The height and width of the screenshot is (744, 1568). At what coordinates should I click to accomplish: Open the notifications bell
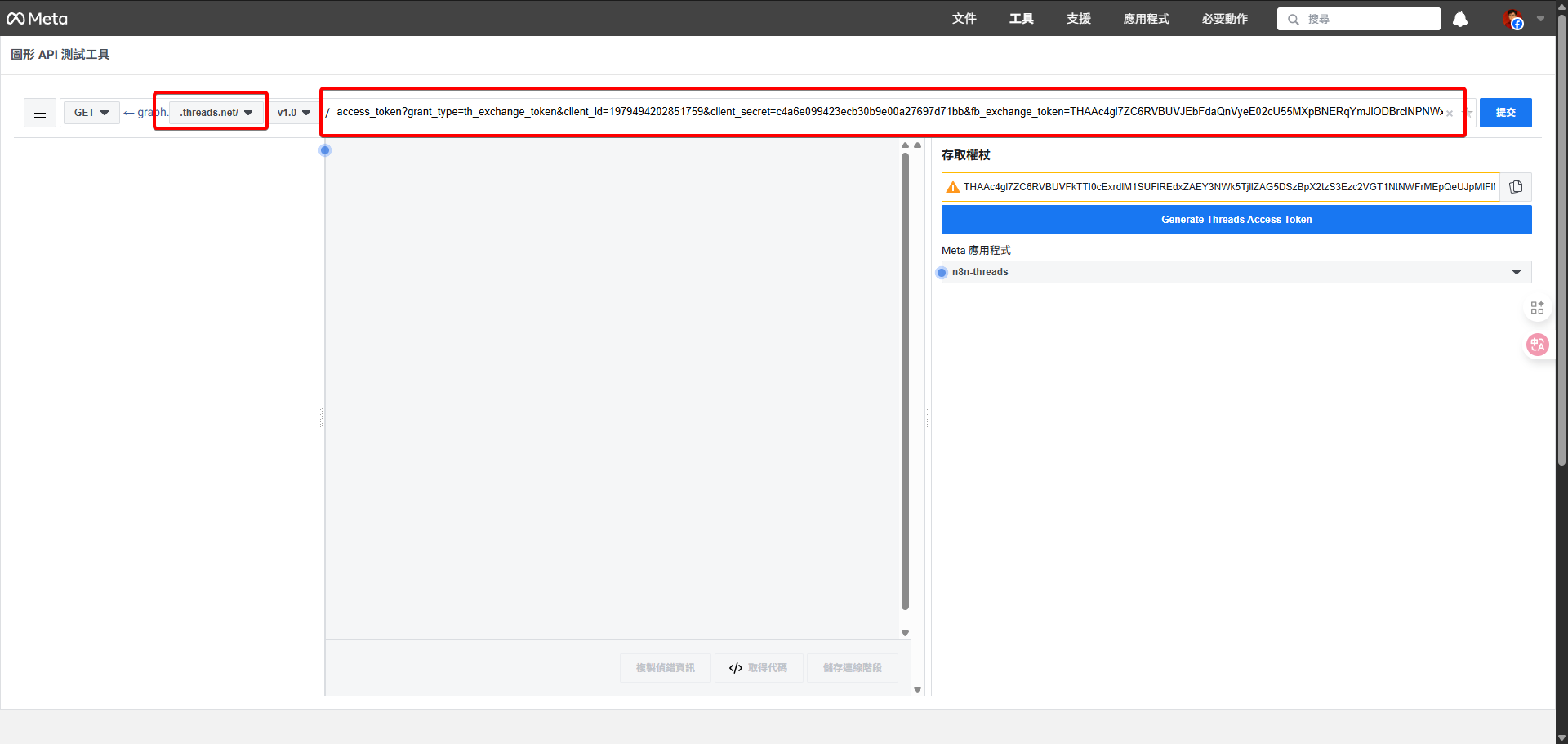(1460, 19)
